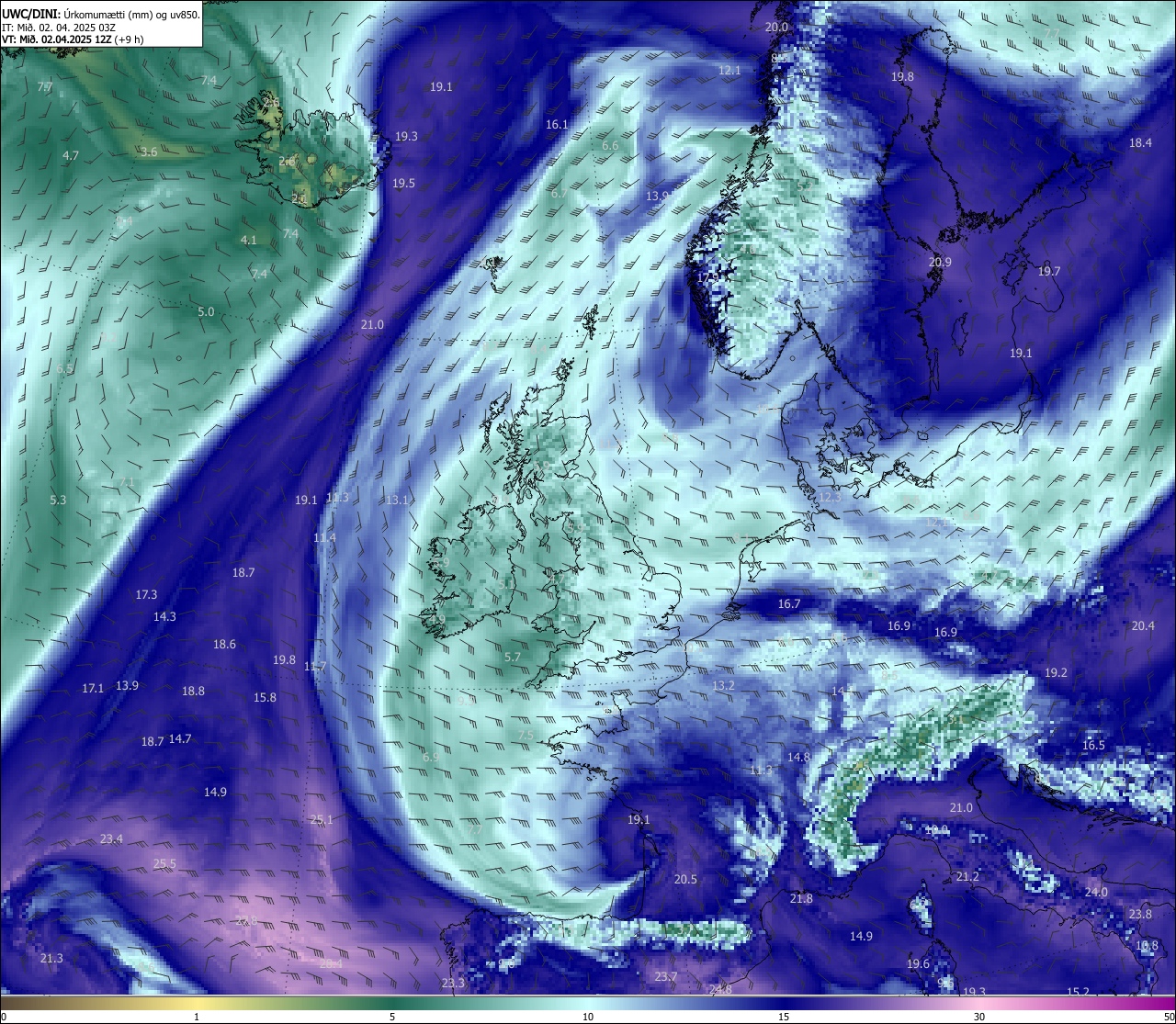
Task: Click the map value 4.7
Action: click(x=71, y=156)
